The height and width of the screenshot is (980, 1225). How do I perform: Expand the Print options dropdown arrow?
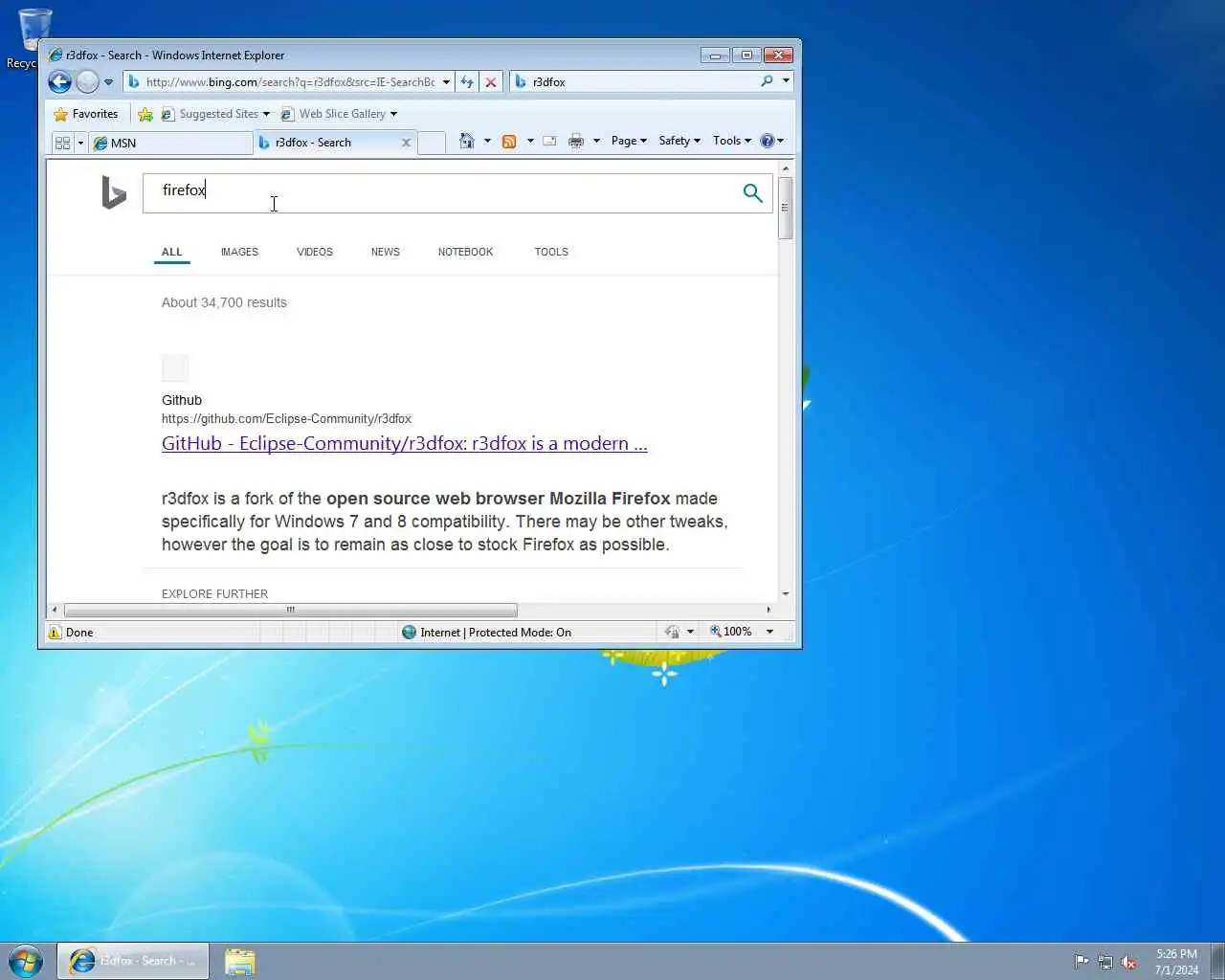click(596, 141)
